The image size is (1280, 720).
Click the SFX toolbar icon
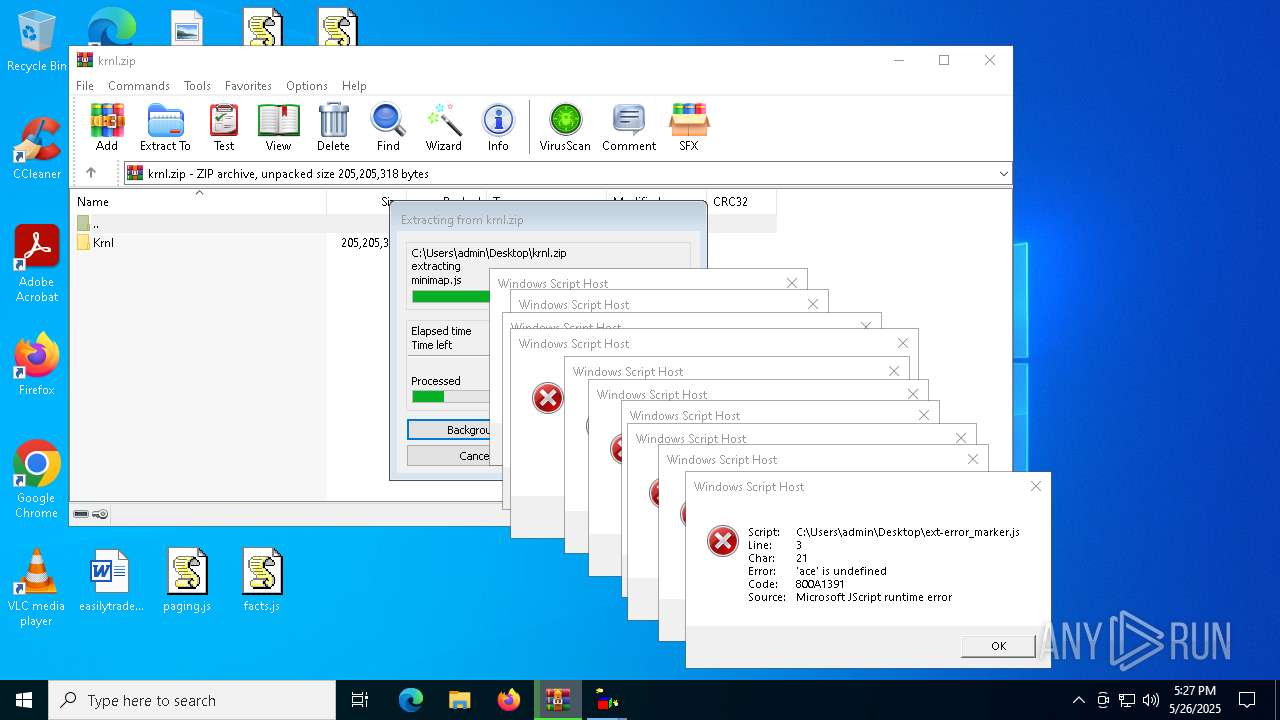point(689,127)
